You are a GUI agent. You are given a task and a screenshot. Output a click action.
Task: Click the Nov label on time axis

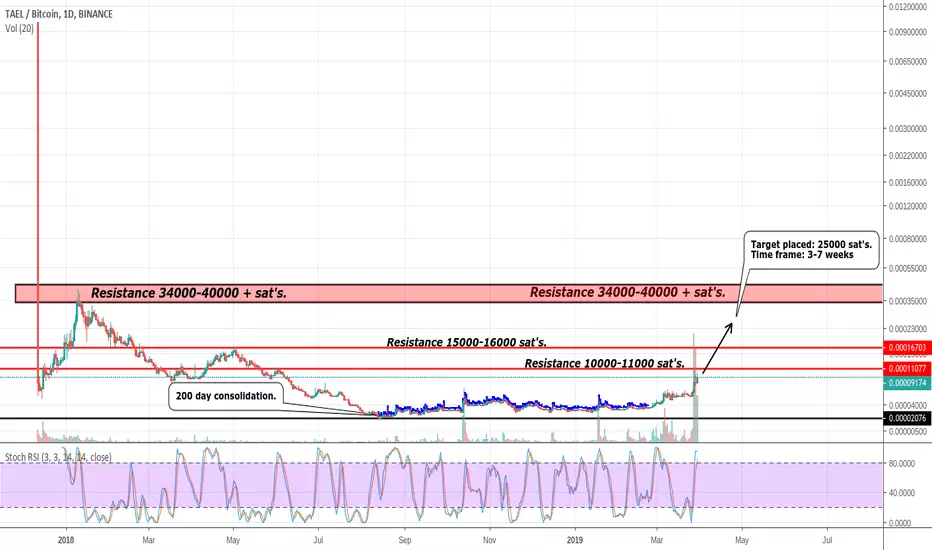click(x=489, y=540)
